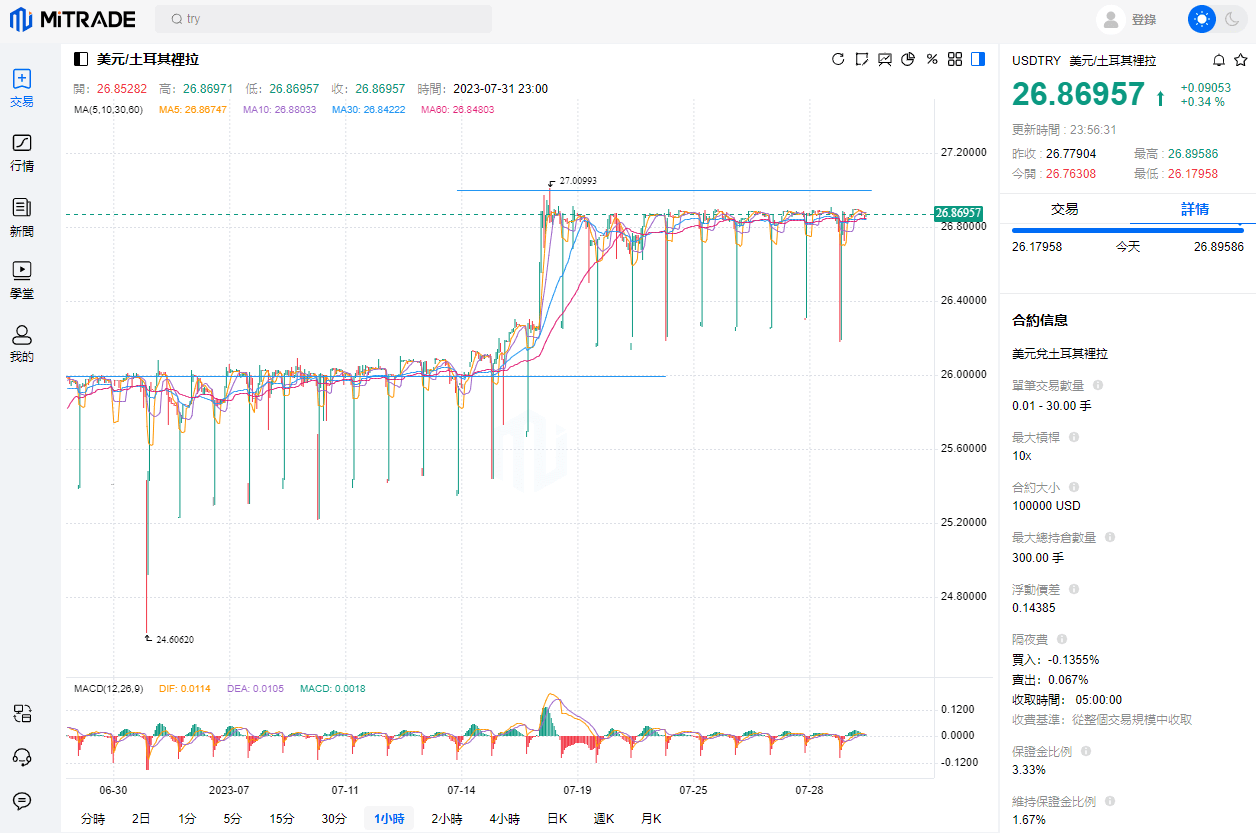1256x833 pixels.
Task: Show info tooltip for 最大槓桿
Action: click(1074, 437)
